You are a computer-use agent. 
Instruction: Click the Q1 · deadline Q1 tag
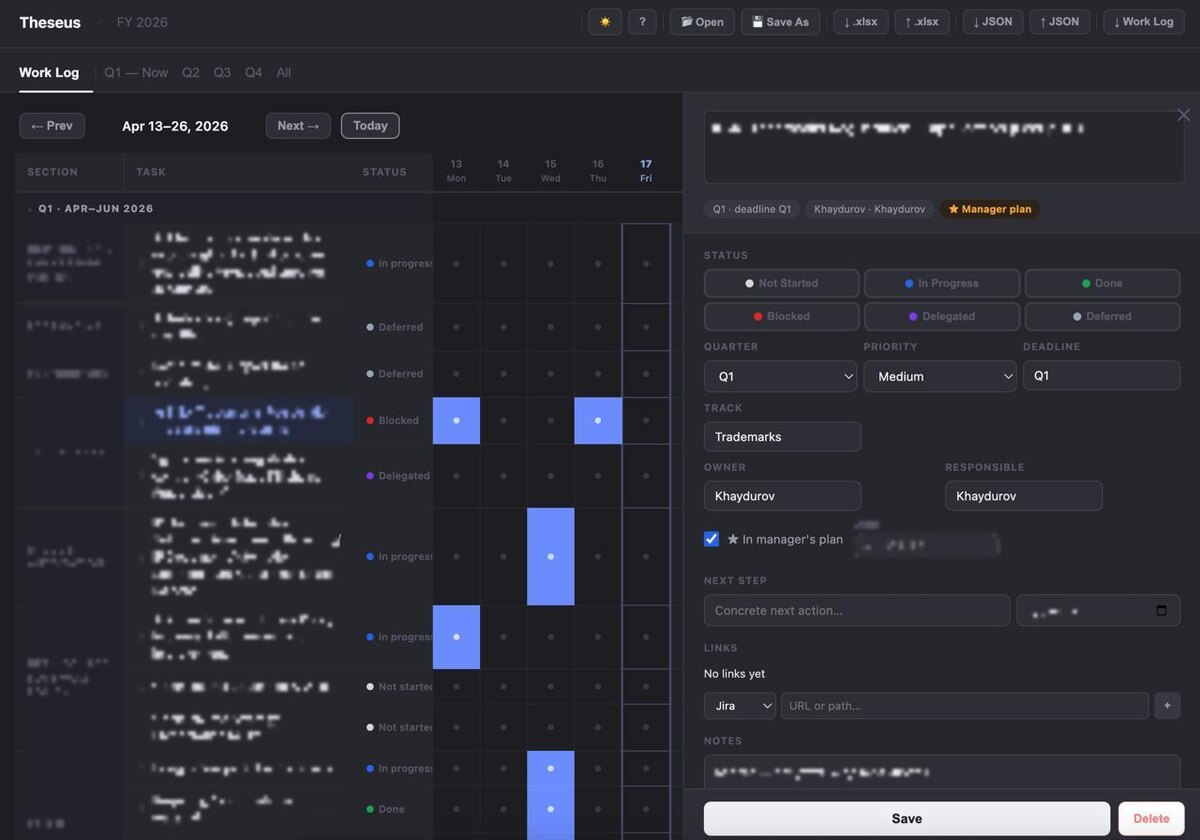tap(752, 209)
